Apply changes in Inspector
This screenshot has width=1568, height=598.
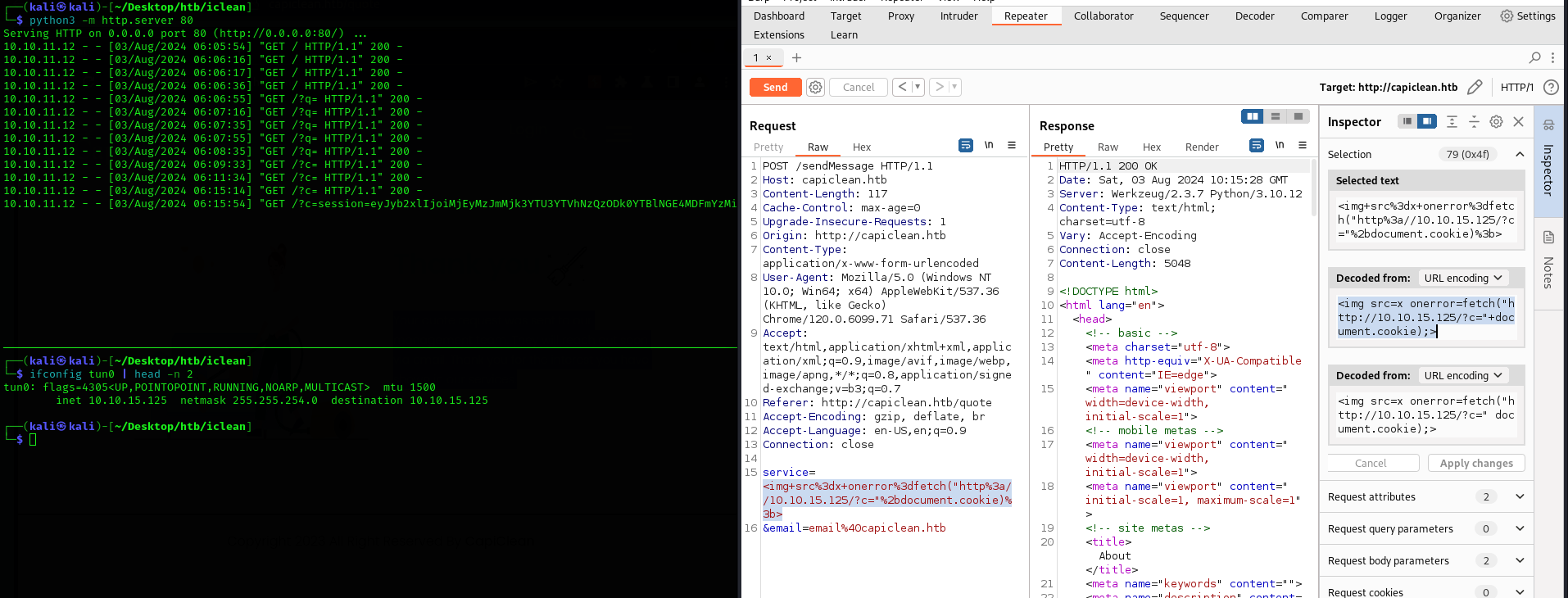(x=1476, y=463)
